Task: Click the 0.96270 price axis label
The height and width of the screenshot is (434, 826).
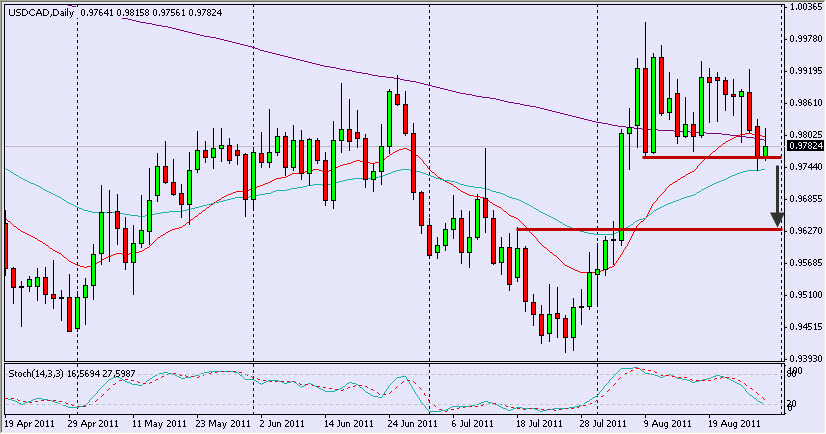Action: coord(806,231)
